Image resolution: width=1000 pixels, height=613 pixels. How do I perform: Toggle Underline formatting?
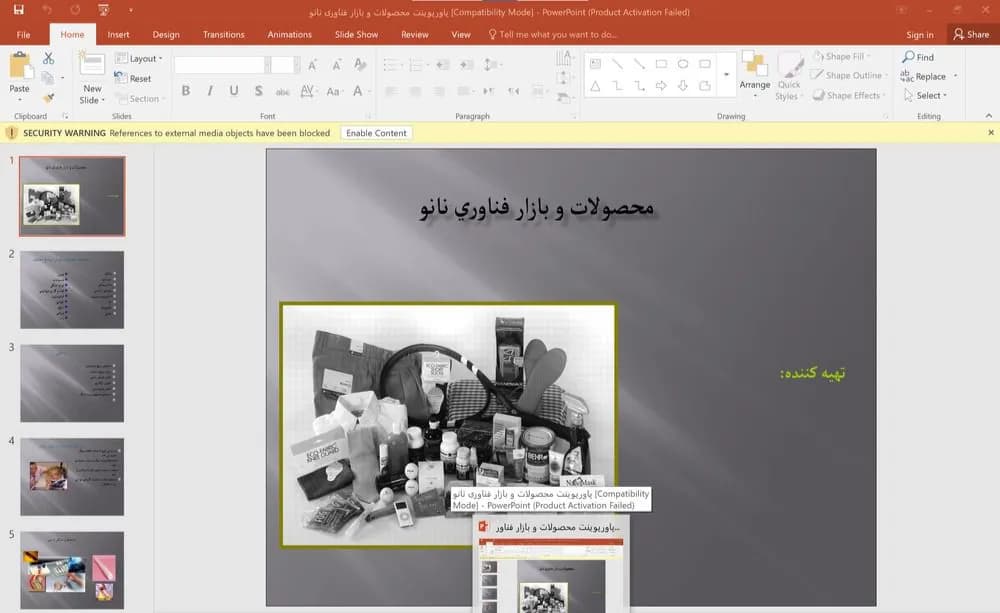point(234,91)
